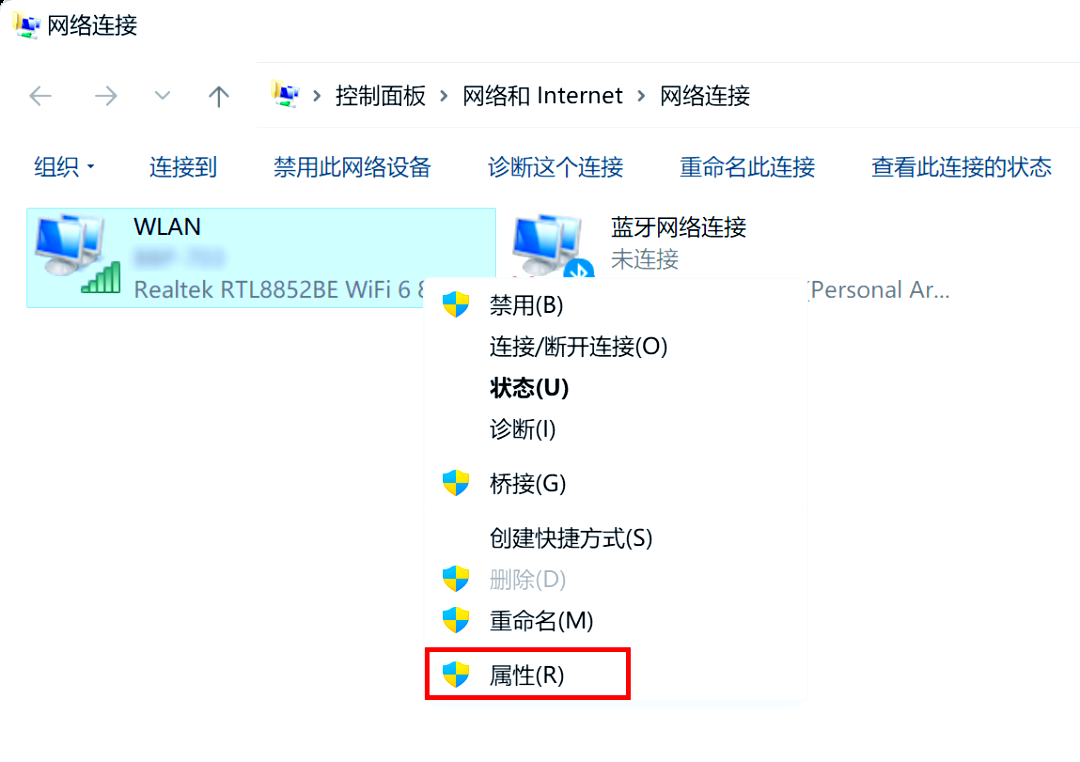Select 属性(R) from the context menu

[527, 675]
